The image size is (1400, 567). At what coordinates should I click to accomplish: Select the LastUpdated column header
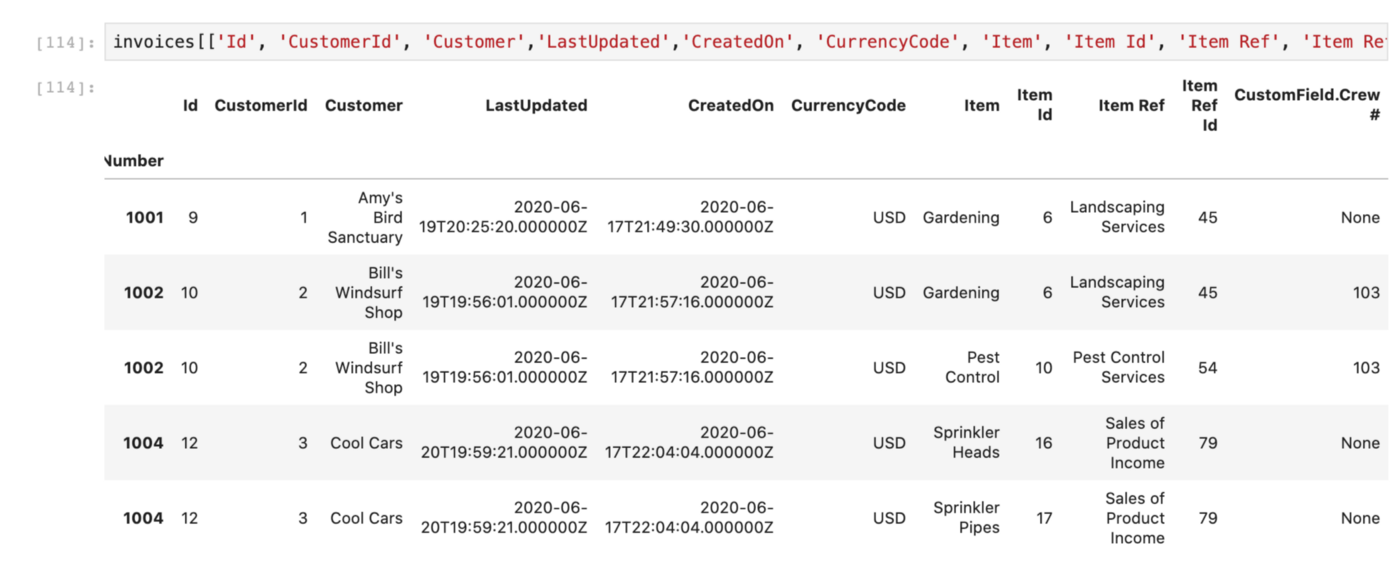[536, 105]
